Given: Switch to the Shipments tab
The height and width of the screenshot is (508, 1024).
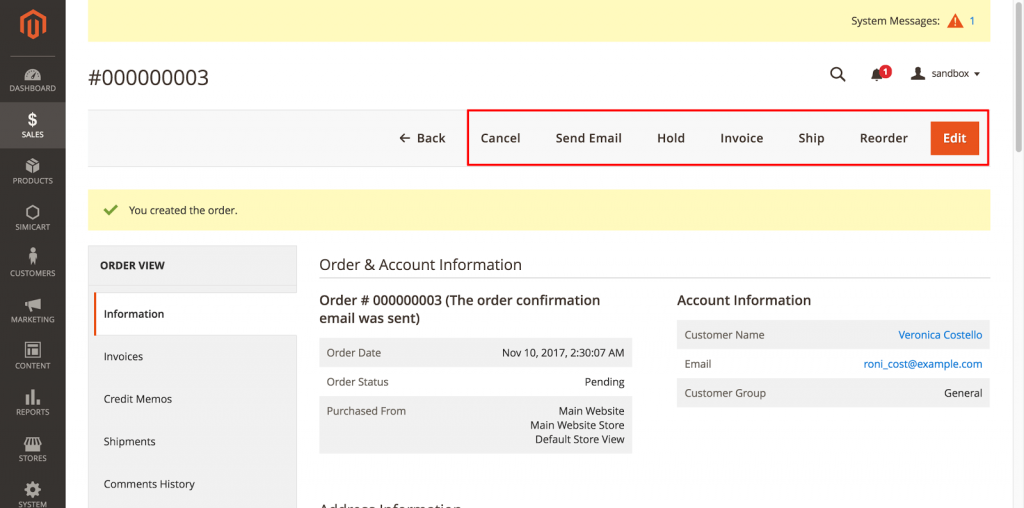Looking at the screenshot, I should pyautogui.click(x=195, y=441).
